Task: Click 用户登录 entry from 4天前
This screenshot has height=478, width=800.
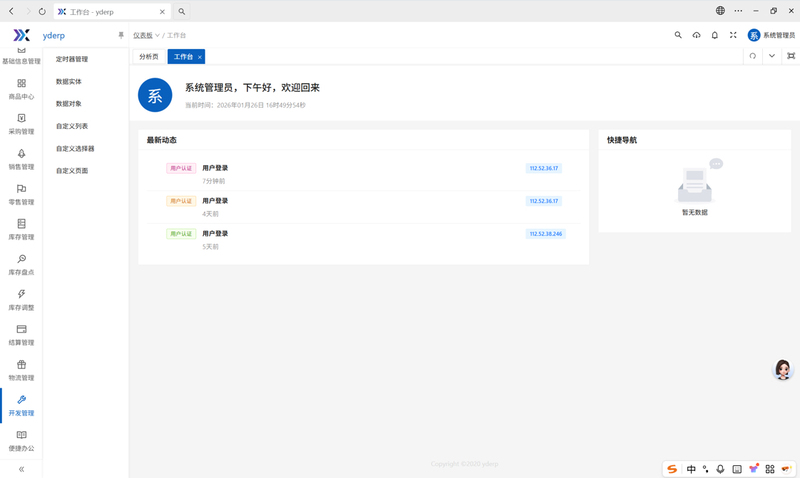Action: coord(215,200)
